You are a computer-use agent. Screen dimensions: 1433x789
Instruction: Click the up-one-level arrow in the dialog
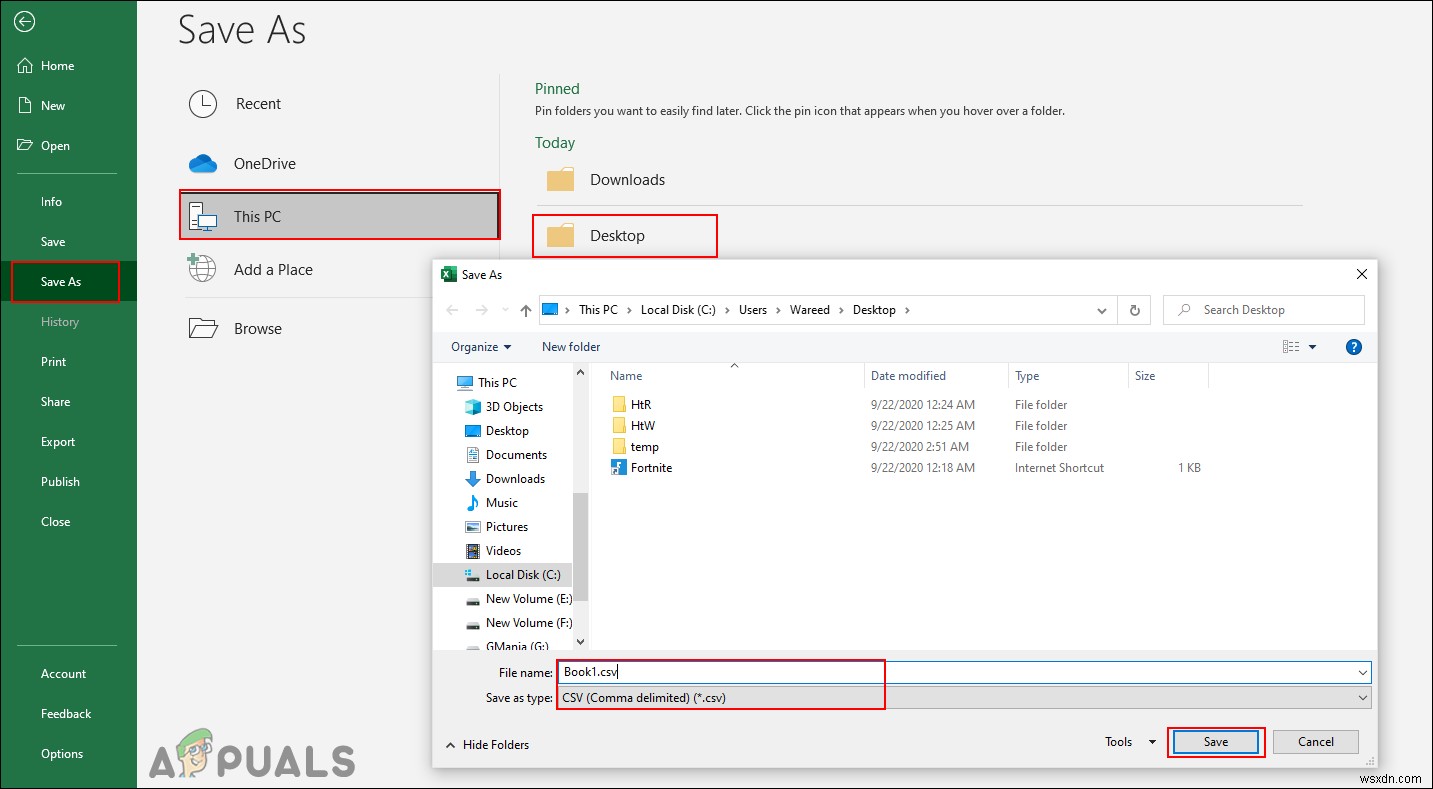tap(524, 309)
